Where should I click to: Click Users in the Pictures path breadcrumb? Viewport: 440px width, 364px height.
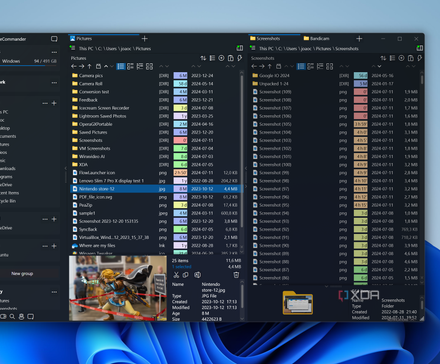[x=111, y=49]
